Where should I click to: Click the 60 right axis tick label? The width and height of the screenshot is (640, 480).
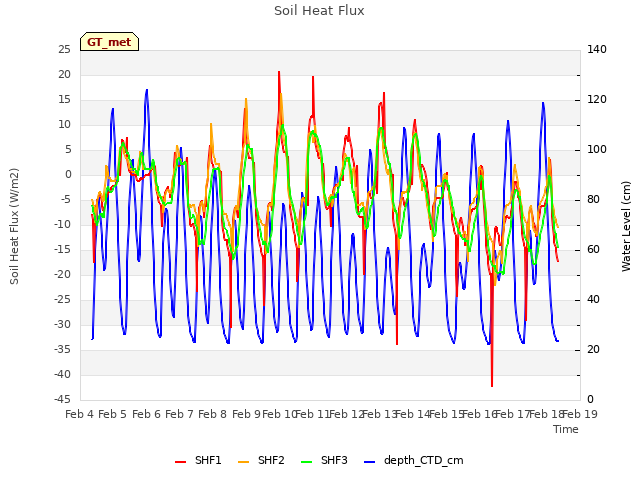click(593, 249)
